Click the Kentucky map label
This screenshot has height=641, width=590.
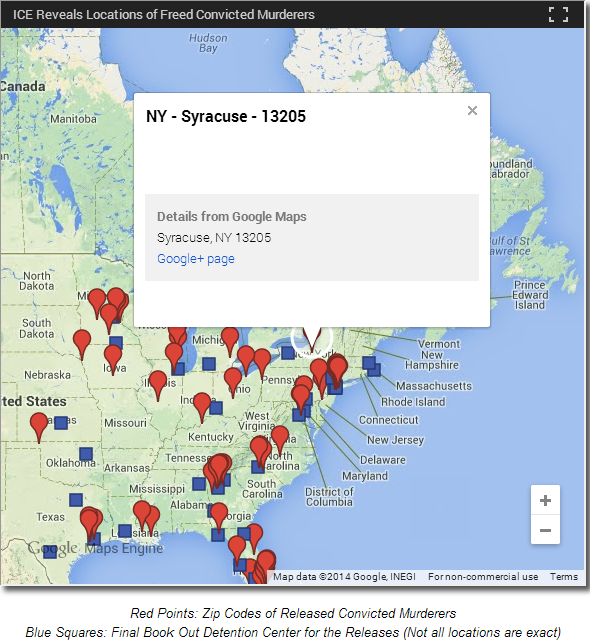coord(211,437)
